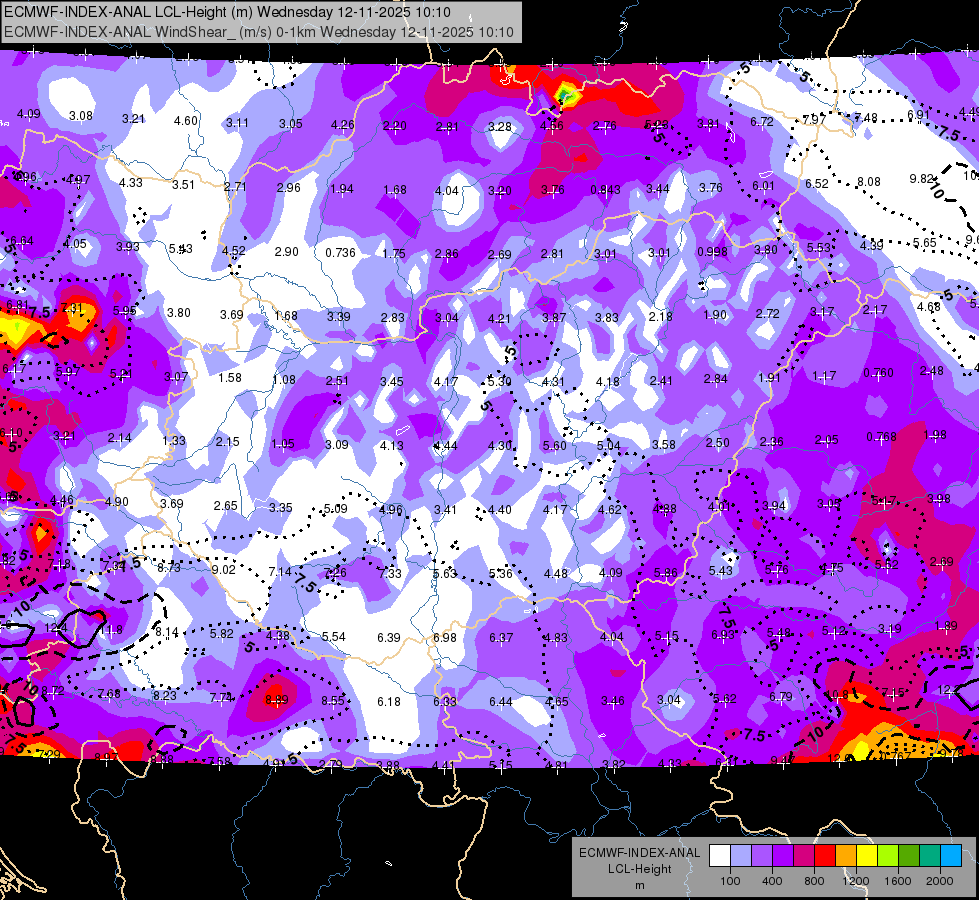Click the wind shear value 6.39

pos(389,637)
